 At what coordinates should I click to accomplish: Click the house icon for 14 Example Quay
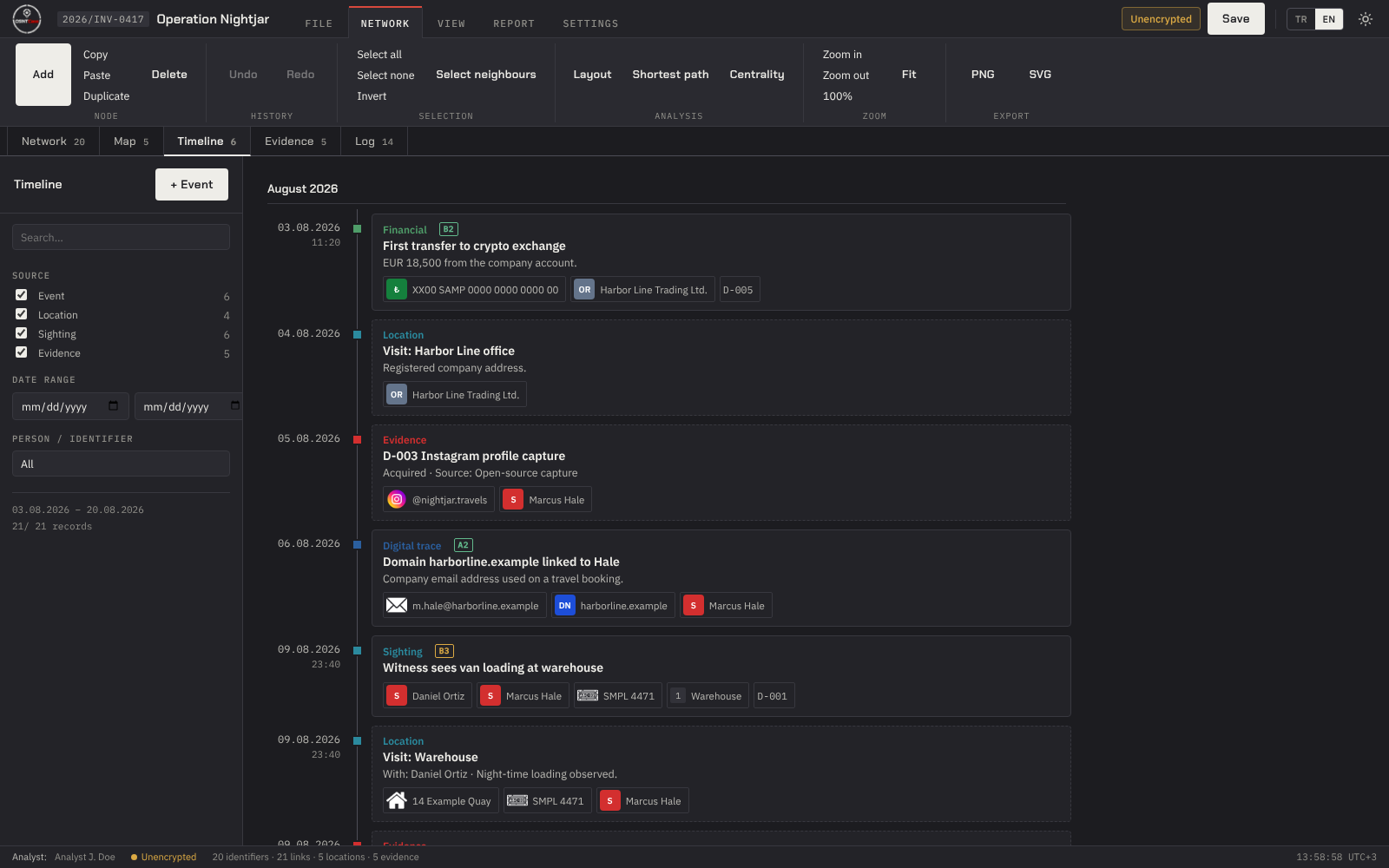coord(397,801)
